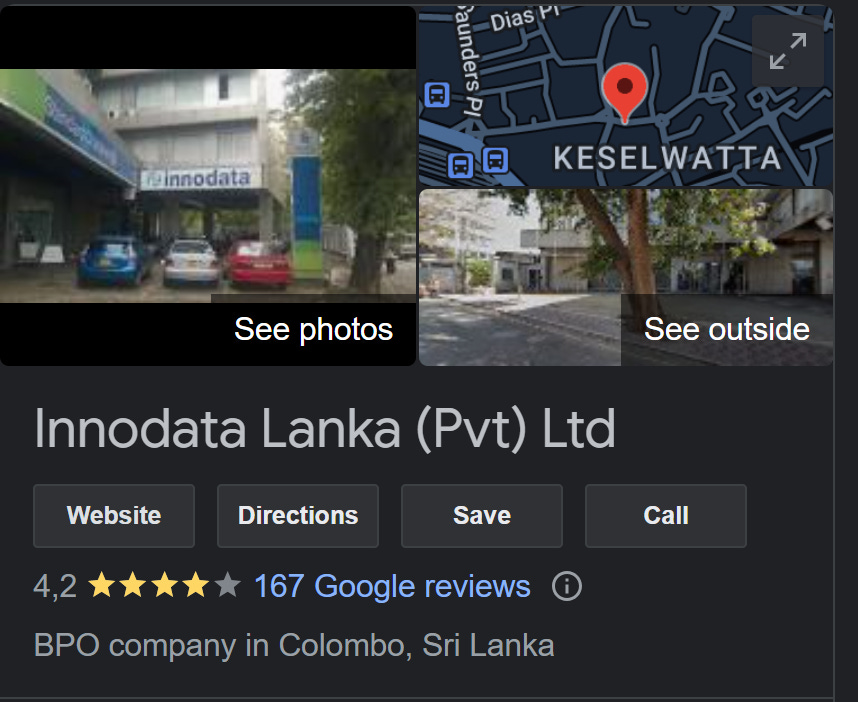Open the review info circle icon
Viewport: 858px width, 702px height.
click(x=566, y=587)
